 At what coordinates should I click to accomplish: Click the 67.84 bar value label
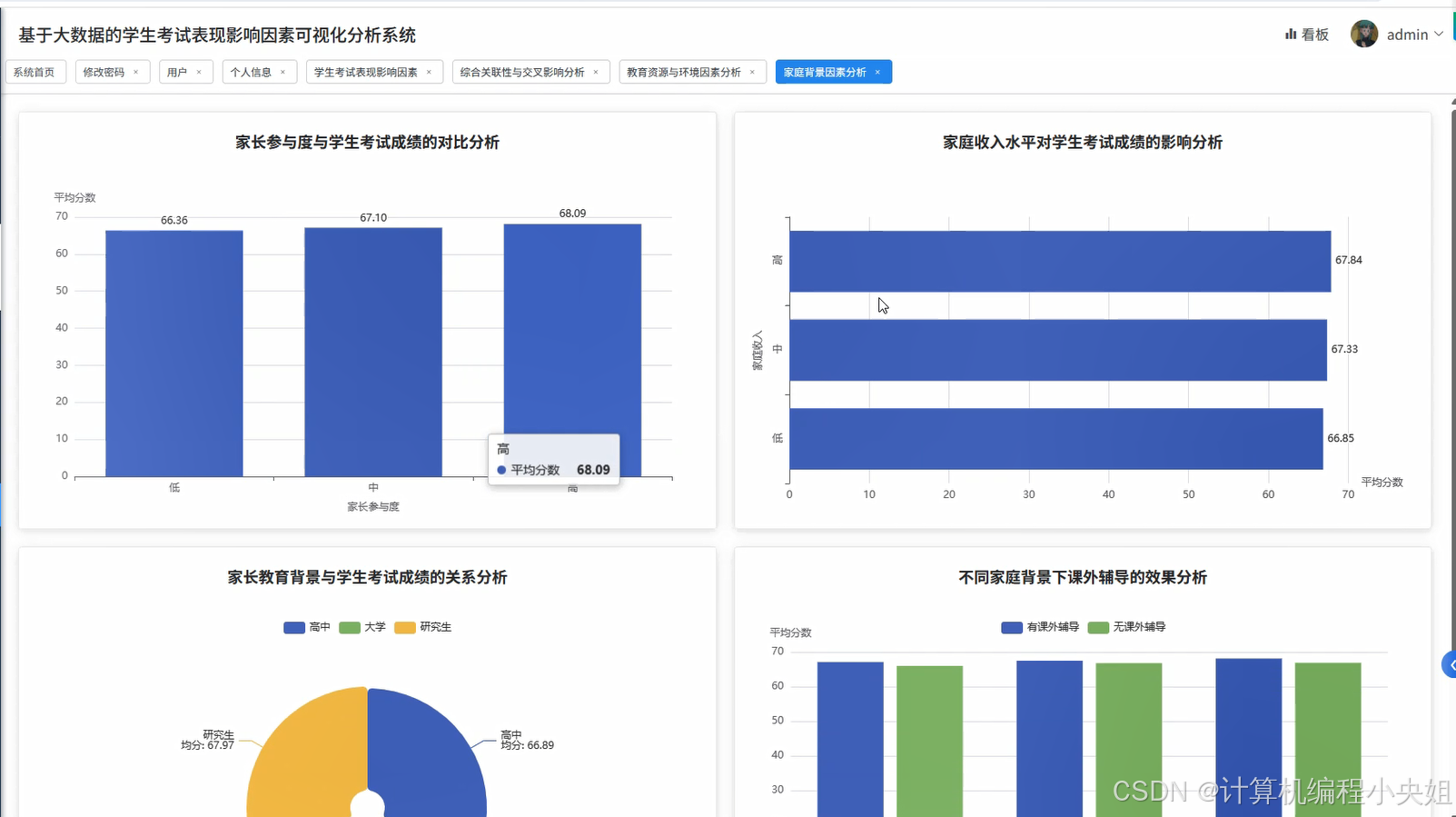point(1349,260)
